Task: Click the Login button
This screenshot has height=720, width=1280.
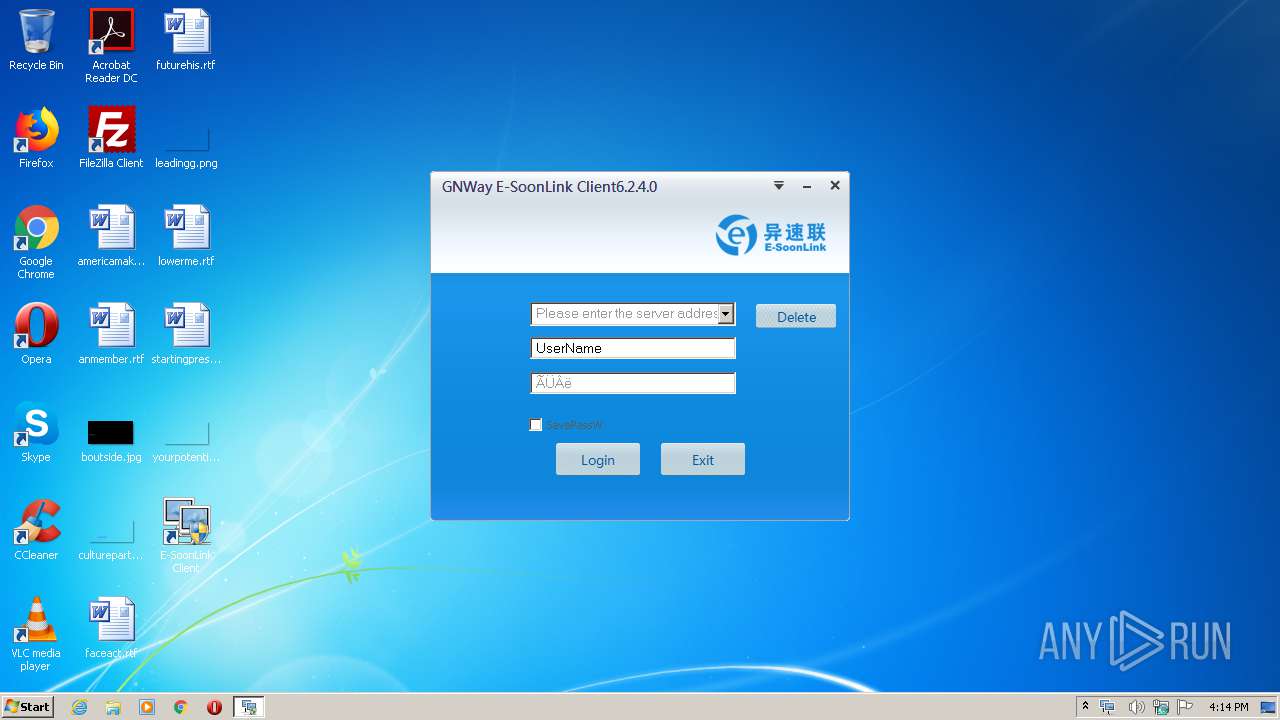Action: click(598, 460)
